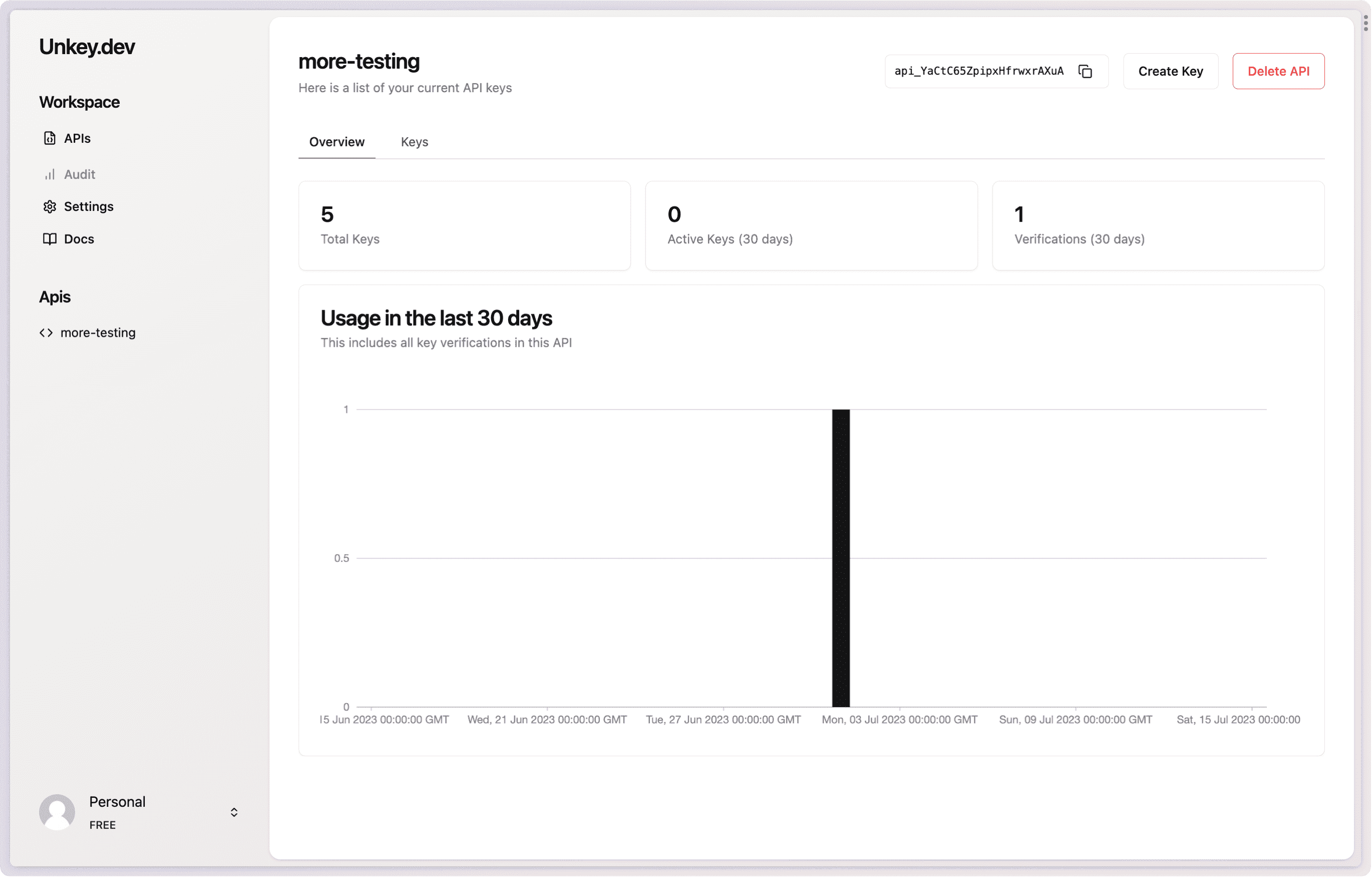Viewport: 1372px width, 877px height.
Task: Click the Personal account avatar icon
Action: pos(57,812)
